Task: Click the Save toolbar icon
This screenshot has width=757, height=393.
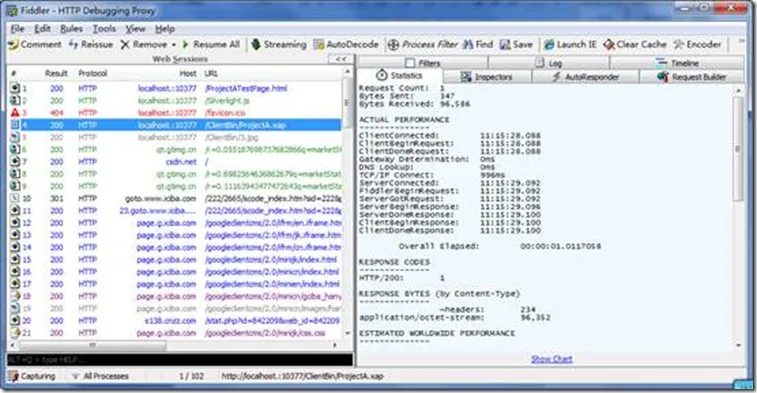Action: (x=505, y=44)
